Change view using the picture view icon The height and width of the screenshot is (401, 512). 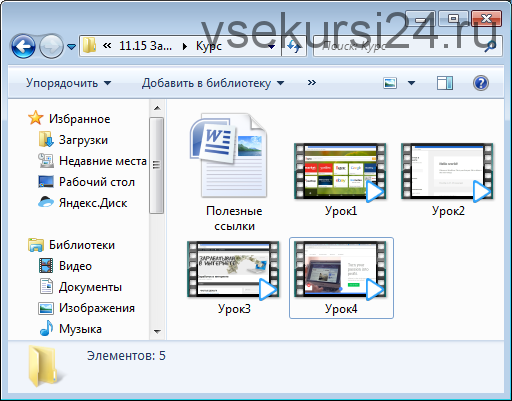tap(390, 83)
